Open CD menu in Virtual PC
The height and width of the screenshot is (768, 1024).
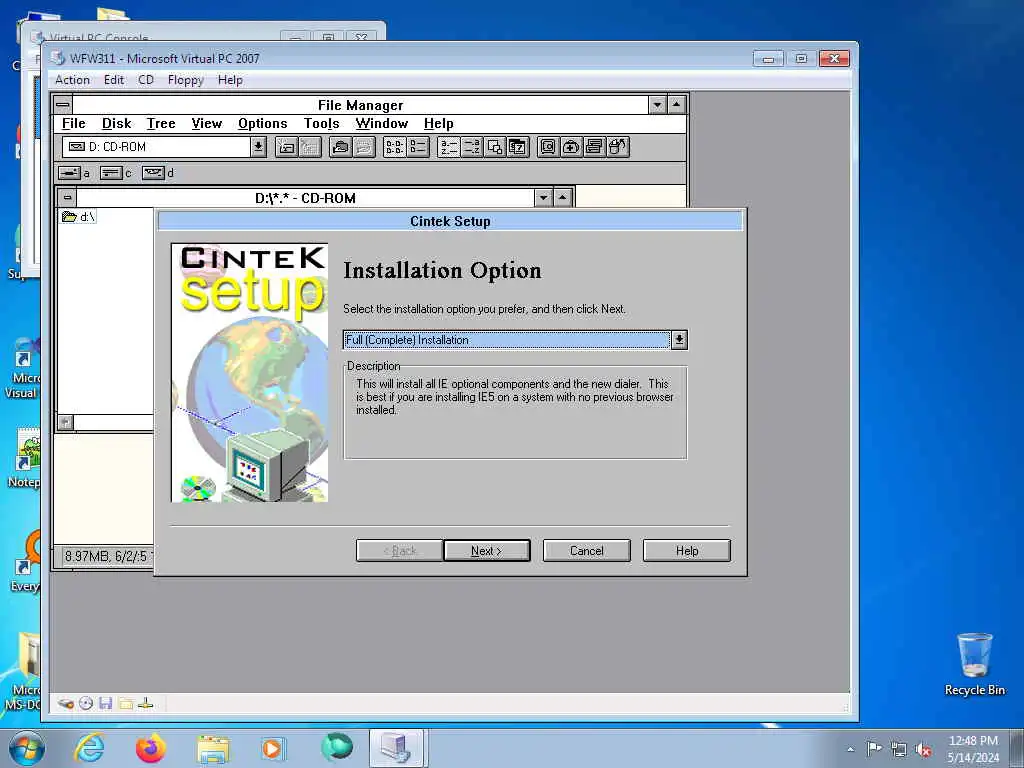point(146,80)
